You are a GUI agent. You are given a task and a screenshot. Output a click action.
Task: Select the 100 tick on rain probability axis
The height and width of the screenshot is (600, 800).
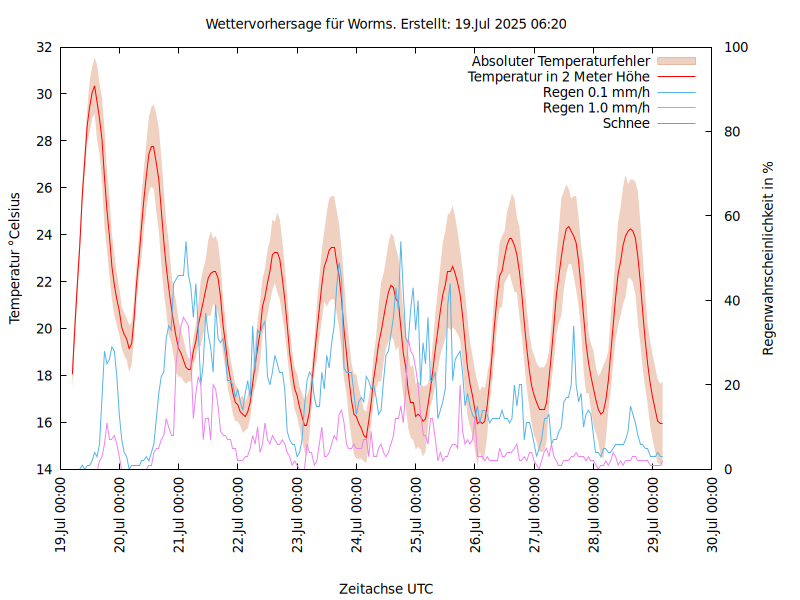(736, 47)
